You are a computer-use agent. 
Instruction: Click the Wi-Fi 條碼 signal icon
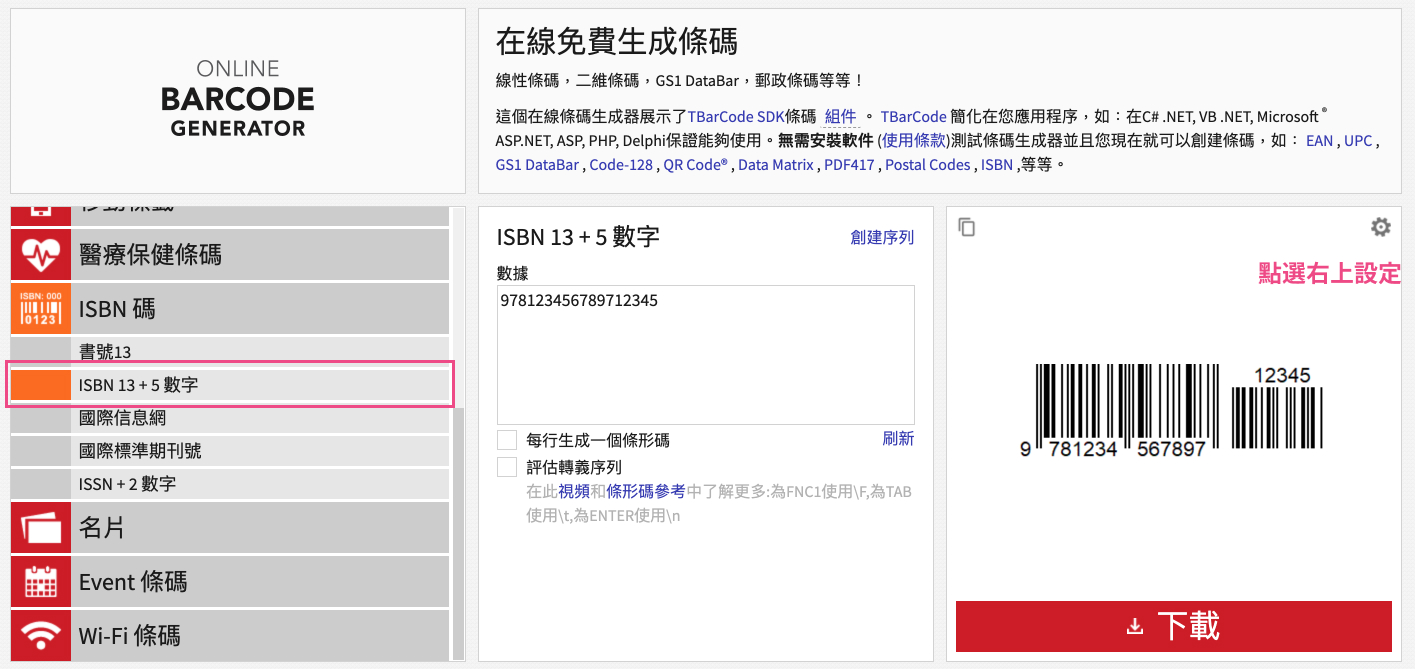41,635
